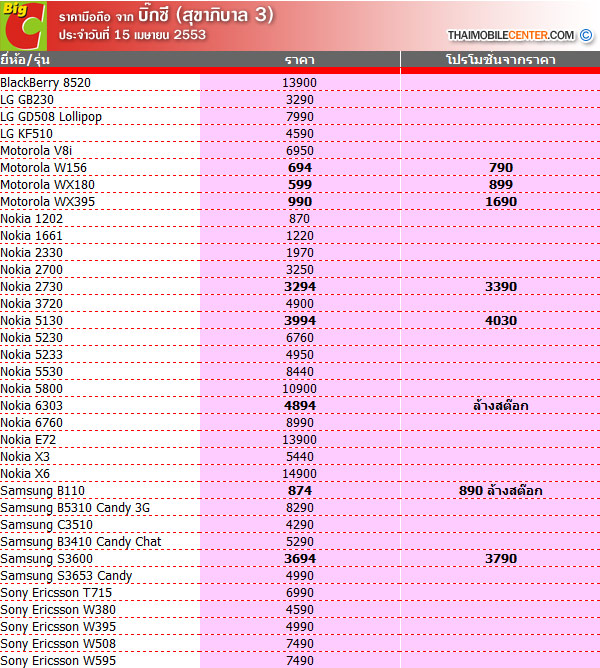Select the Samsung C3510 model name
600x668 pixels.
(46, 526)
